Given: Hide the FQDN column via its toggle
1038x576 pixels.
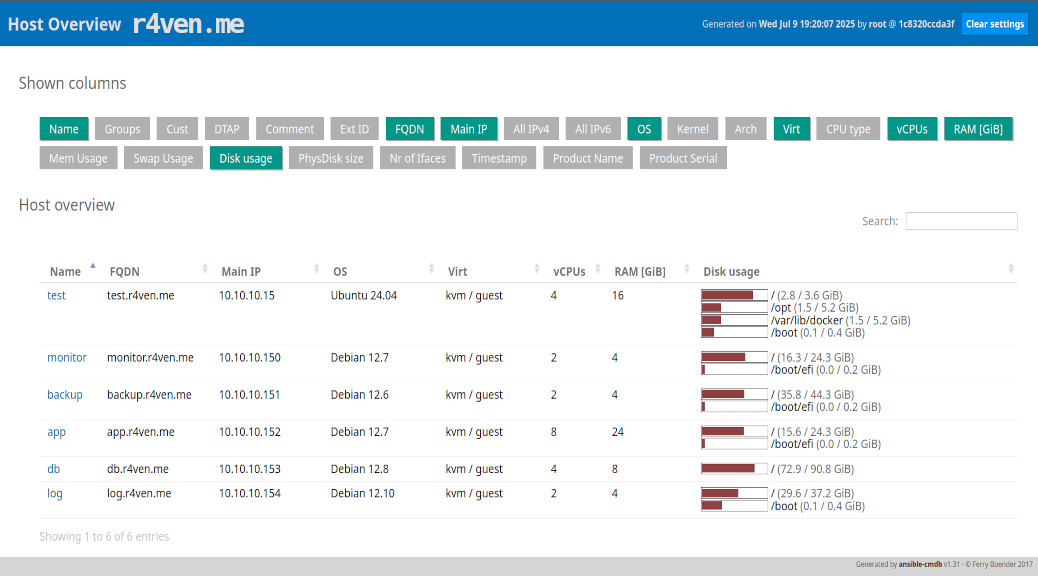Looking at the screenshot, I should pyautogui.click(x=409, y=129).
